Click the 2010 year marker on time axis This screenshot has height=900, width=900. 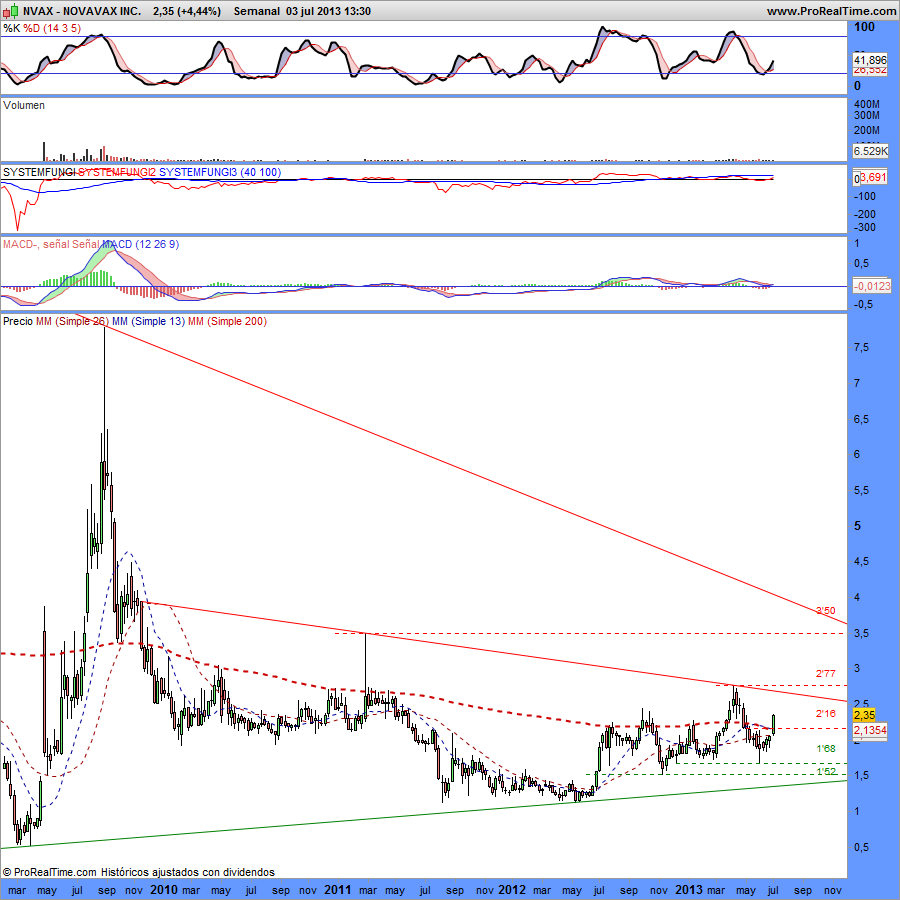[x=164, y=890]
